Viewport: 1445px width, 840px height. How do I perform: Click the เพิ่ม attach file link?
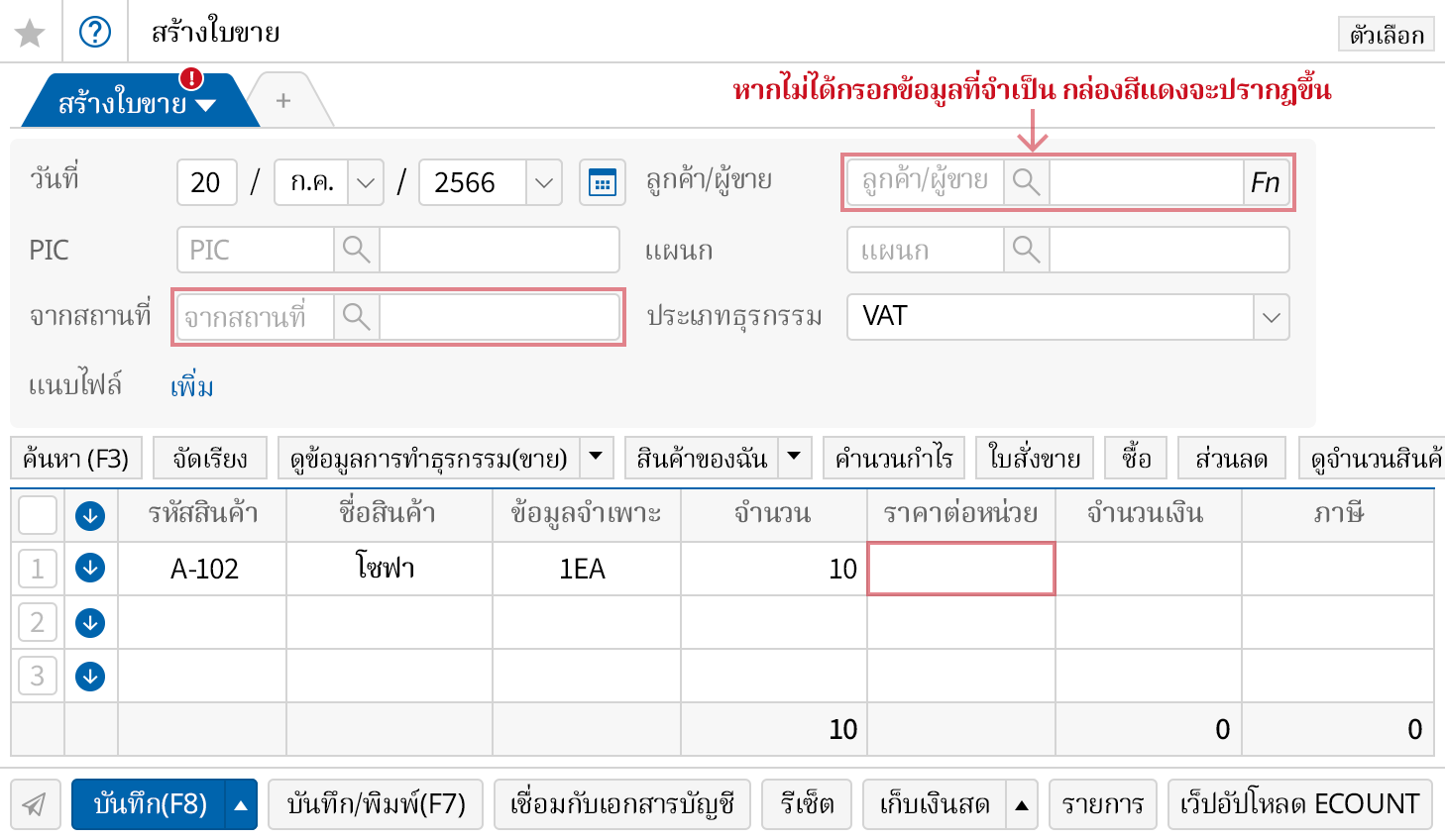click(191, 385)
